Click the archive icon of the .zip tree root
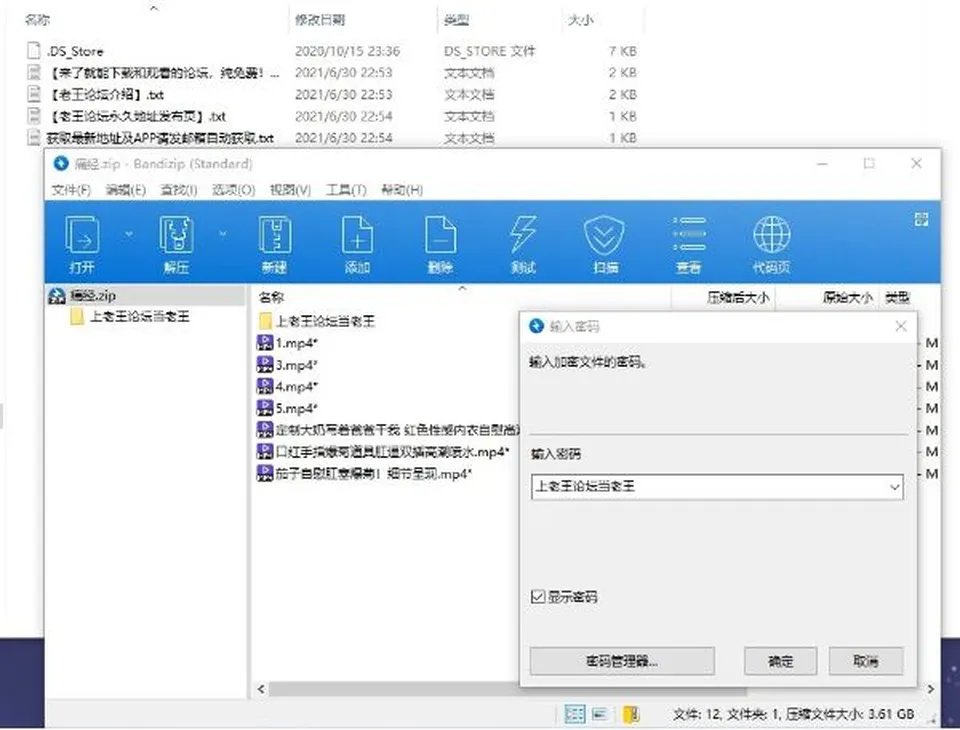The image size is (960, 730). [x=56, y=296]
